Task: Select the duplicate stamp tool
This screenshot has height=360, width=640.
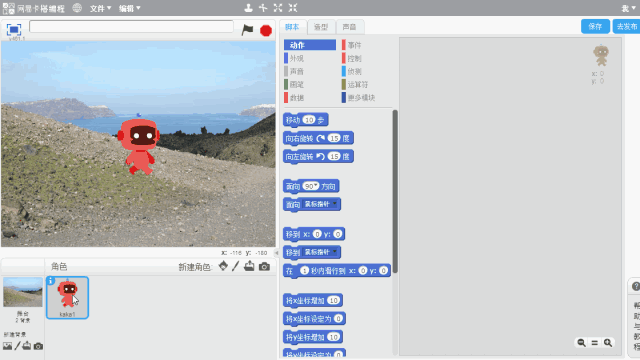Action: pos(248,8)
